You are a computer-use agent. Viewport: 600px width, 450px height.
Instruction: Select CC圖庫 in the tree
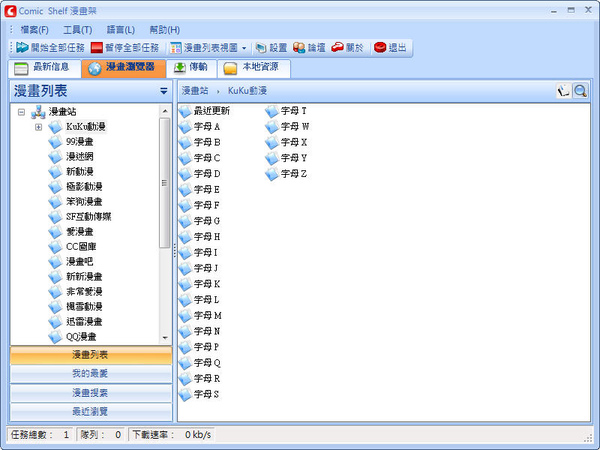[x=81, y=247]
